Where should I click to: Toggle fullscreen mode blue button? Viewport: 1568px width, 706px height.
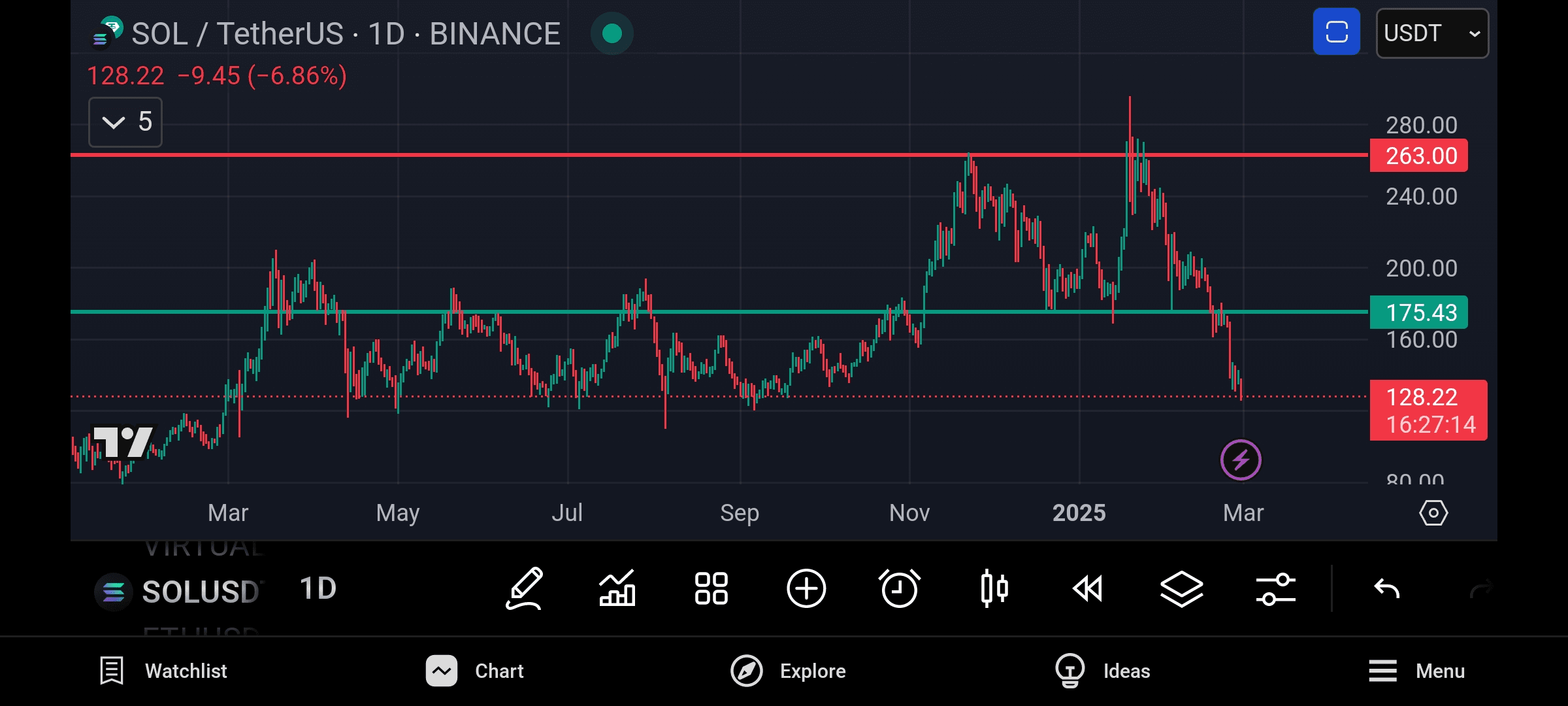(1336, 32)
